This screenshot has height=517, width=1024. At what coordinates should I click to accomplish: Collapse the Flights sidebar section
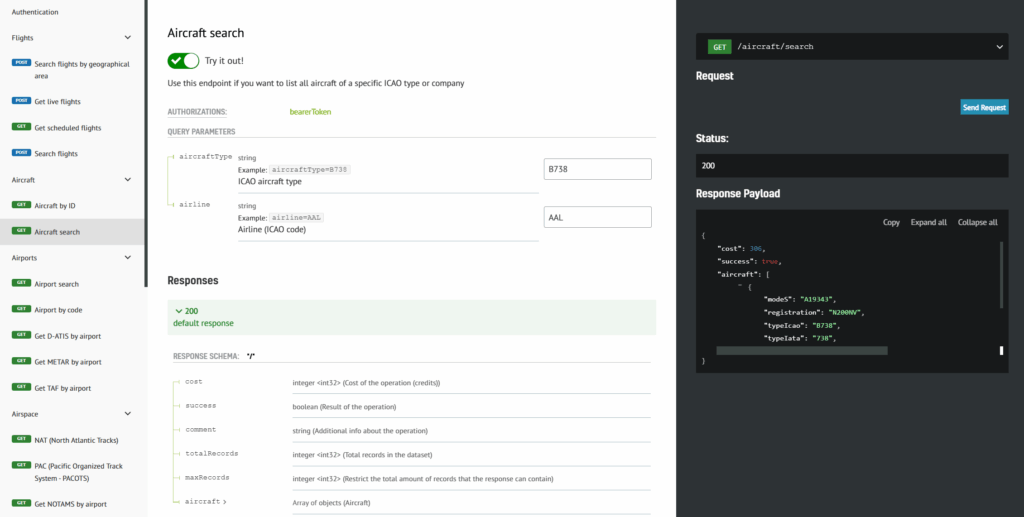point(128,38)
